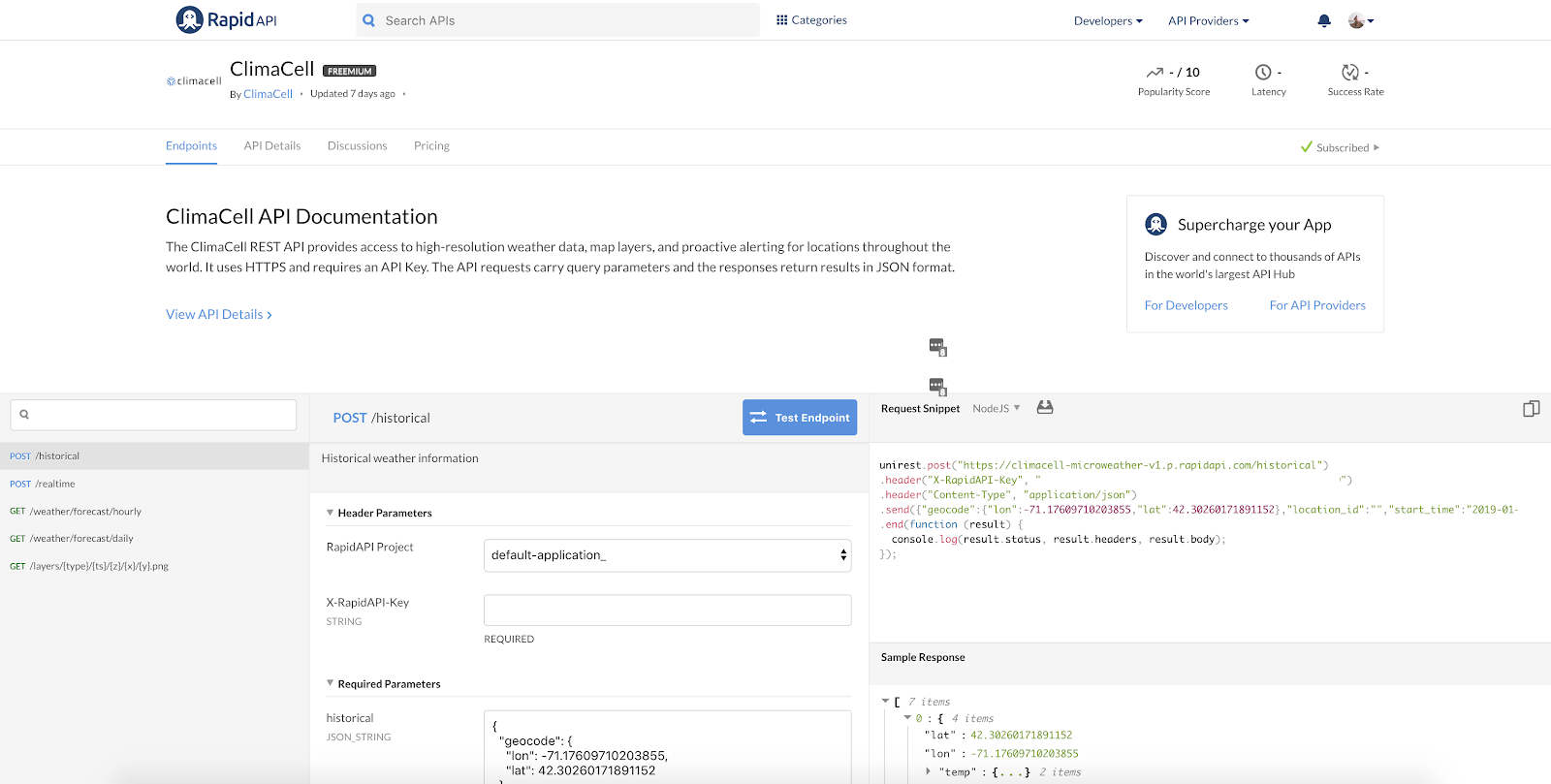The width and height of the screenshot is (1551, 784).
Task: Click the Popularity Score trend icon
Action: click(1155, 73)
